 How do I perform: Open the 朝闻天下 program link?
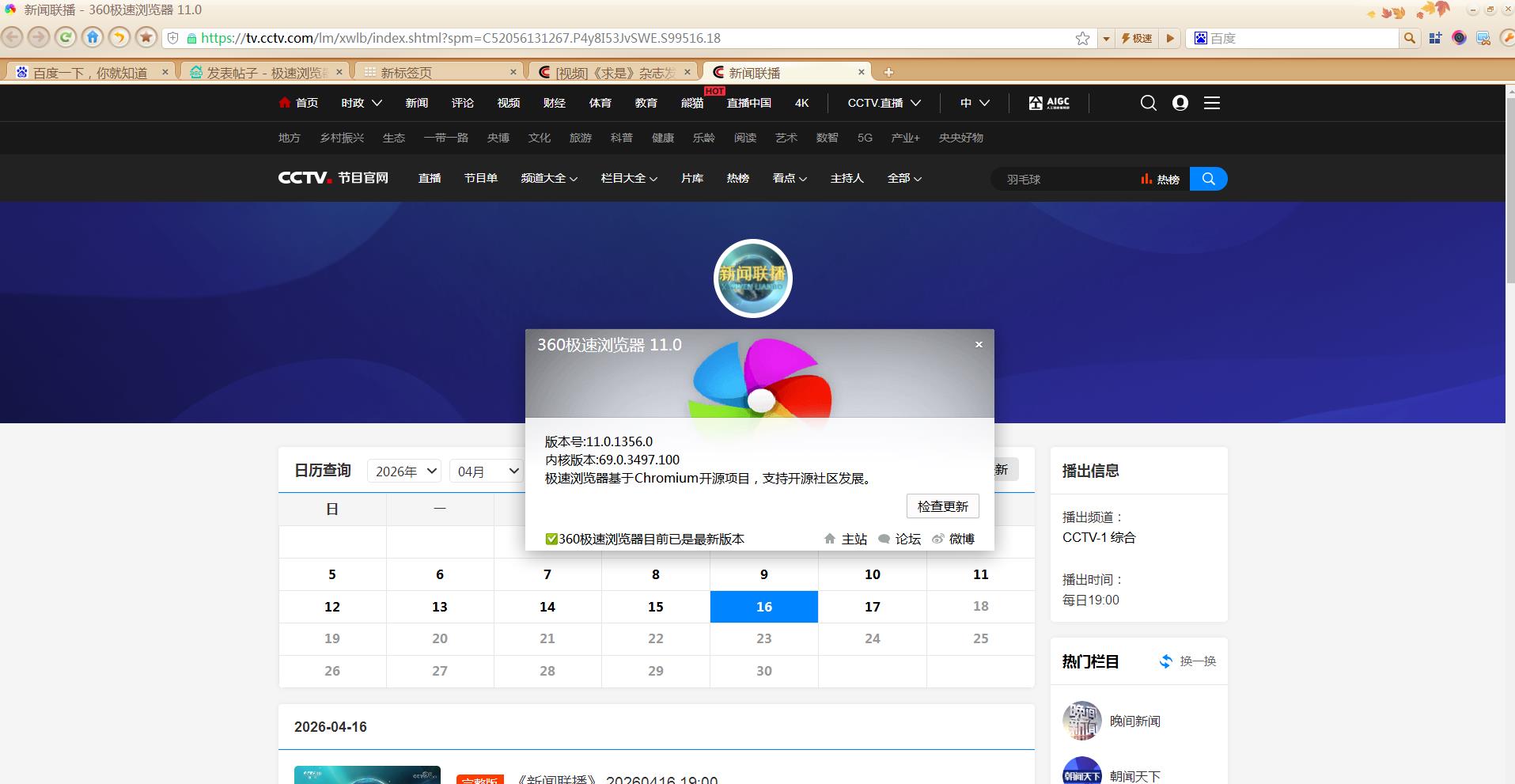pos(1134,776)
